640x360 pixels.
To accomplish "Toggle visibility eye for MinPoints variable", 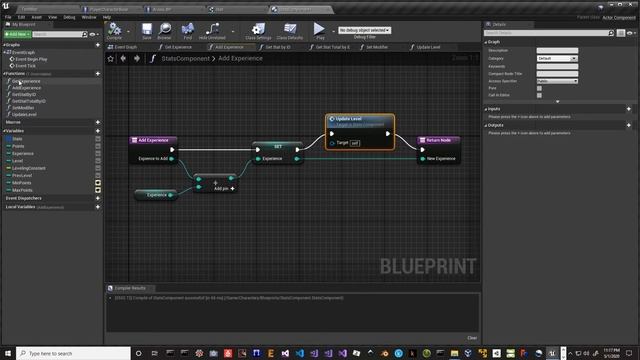I will pos(98,183).
